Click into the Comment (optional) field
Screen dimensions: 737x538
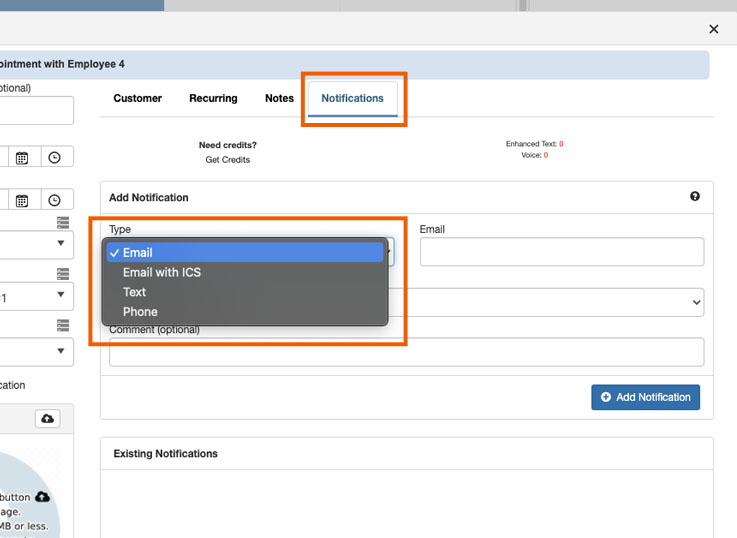click(406, 352)
